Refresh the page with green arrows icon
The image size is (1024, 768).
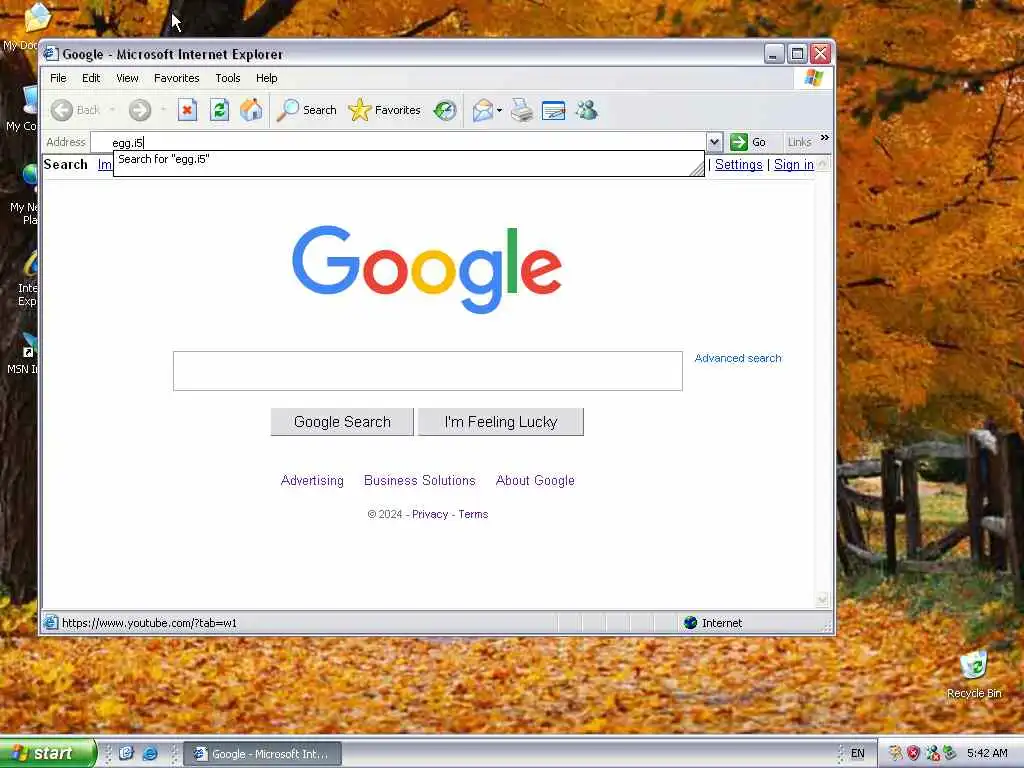point(219,110)
